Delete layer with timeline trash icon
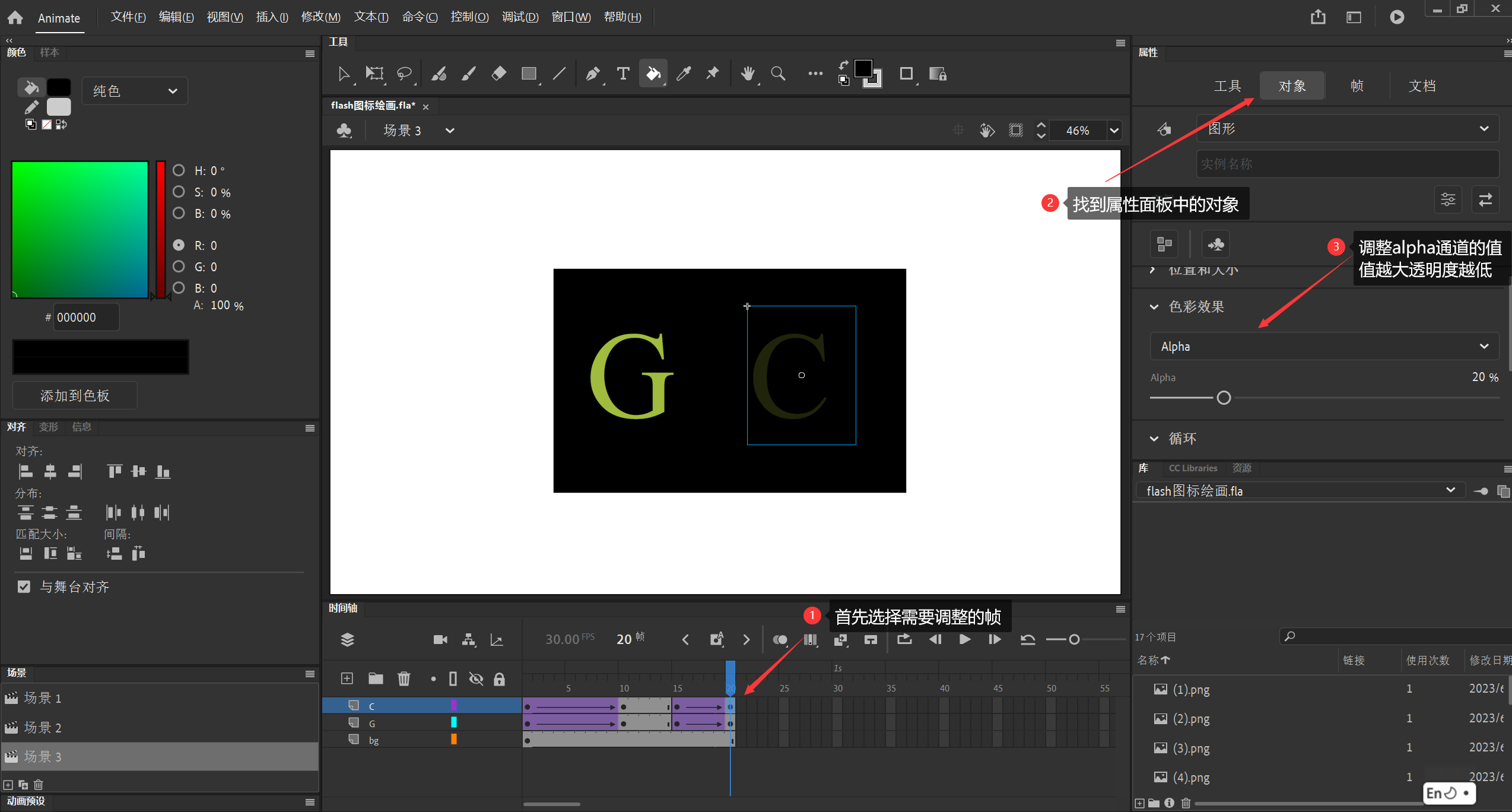Viewport: 1512px width, 812px height. tap(404, 678)
